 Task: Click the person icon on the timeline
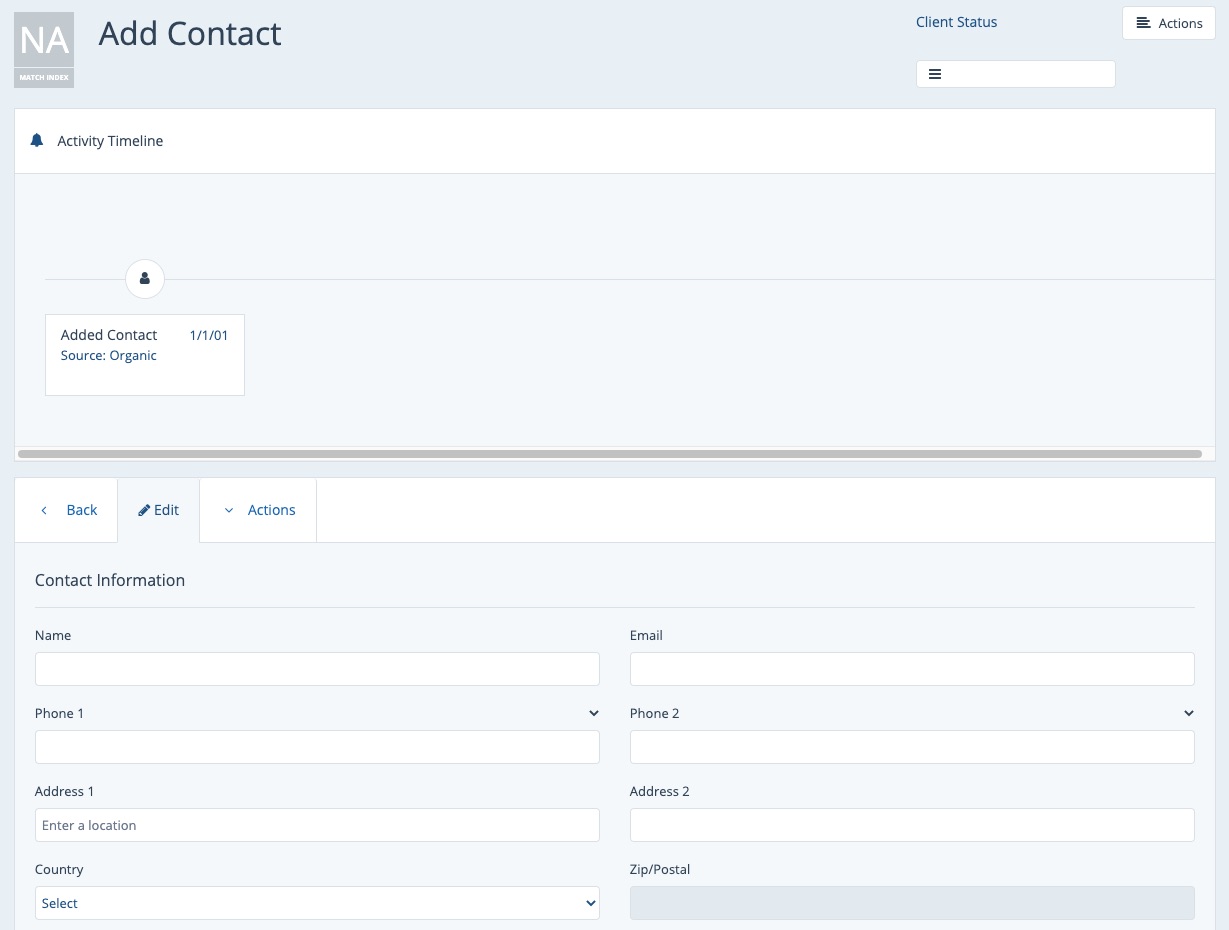(x=145, y=278)
